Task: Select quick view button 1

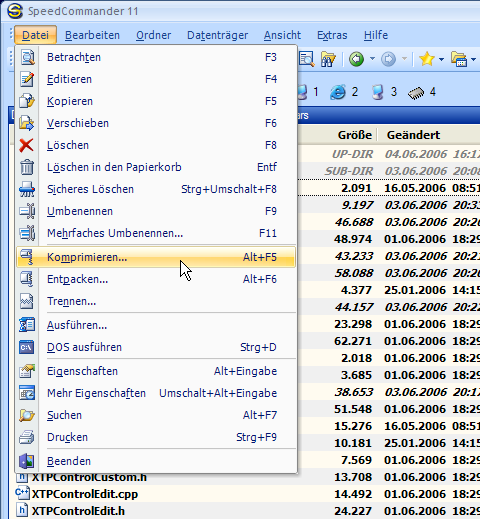Action: tap(308, 92)
